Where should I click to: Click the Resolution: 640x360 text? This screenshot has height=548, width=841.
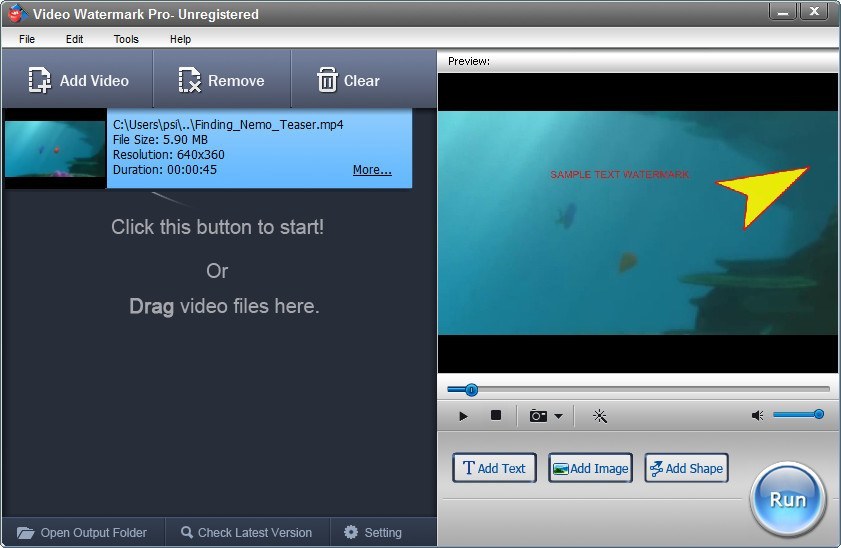(x=168, y=154)
